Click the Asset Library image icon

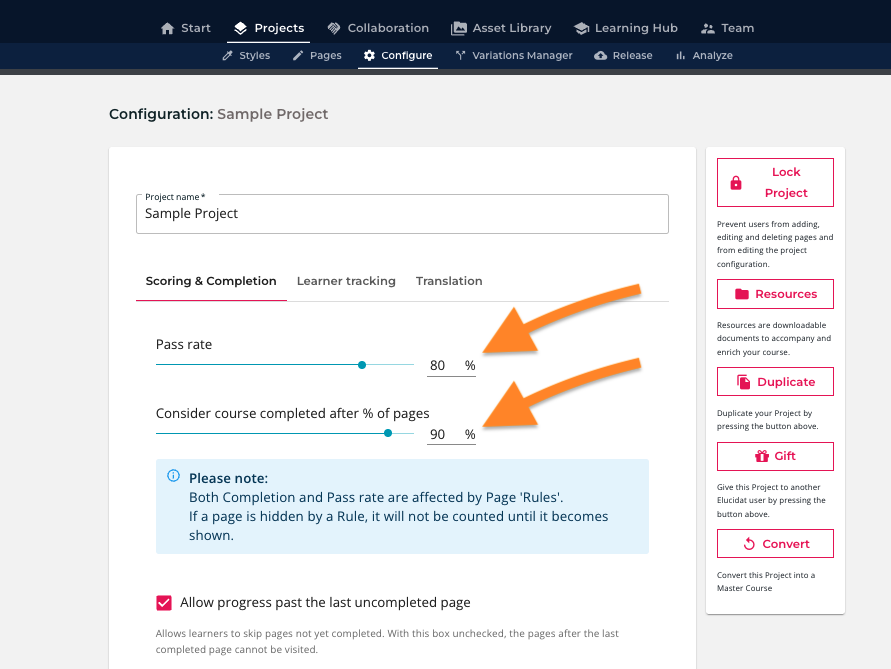459,28
